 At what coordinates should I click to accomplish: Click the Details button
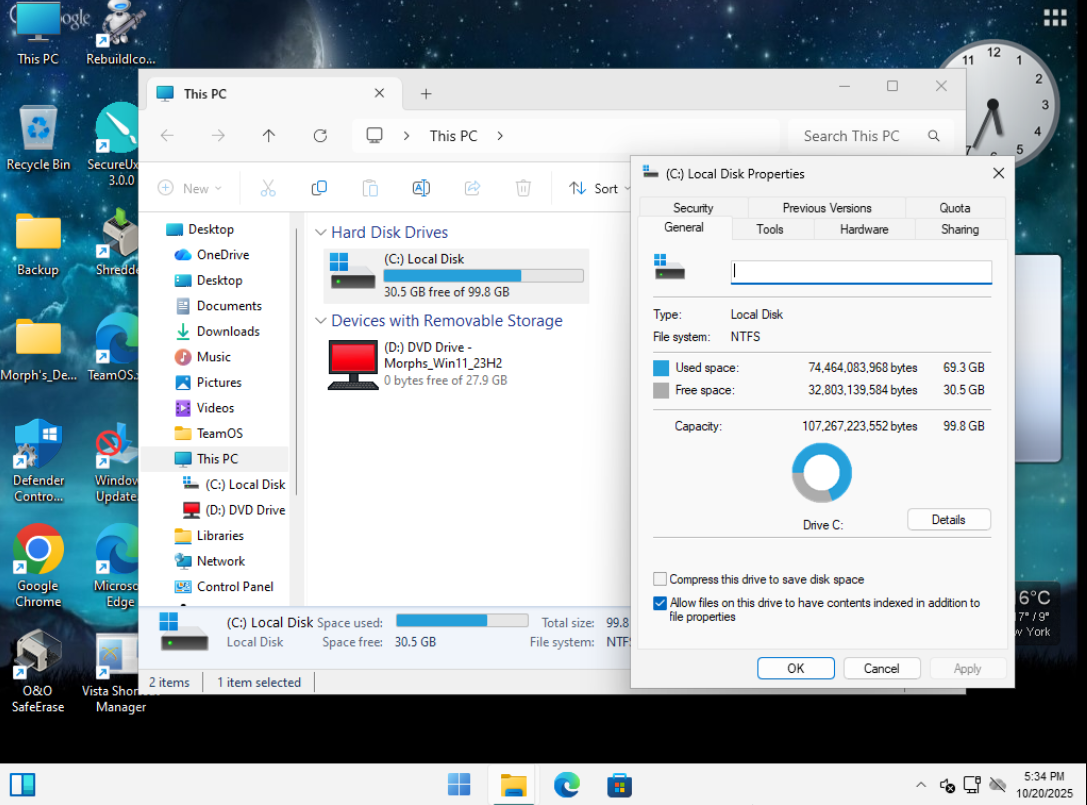pos(948,519)
